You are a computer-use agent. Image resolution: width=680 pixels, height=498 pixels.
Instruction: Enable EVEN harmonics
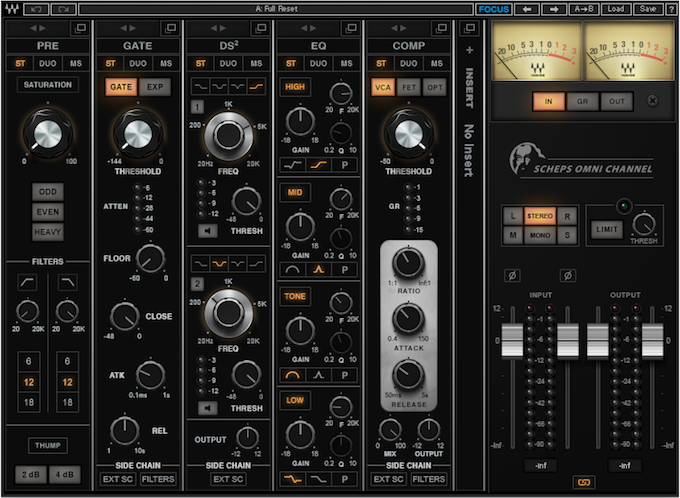(48, 212)
